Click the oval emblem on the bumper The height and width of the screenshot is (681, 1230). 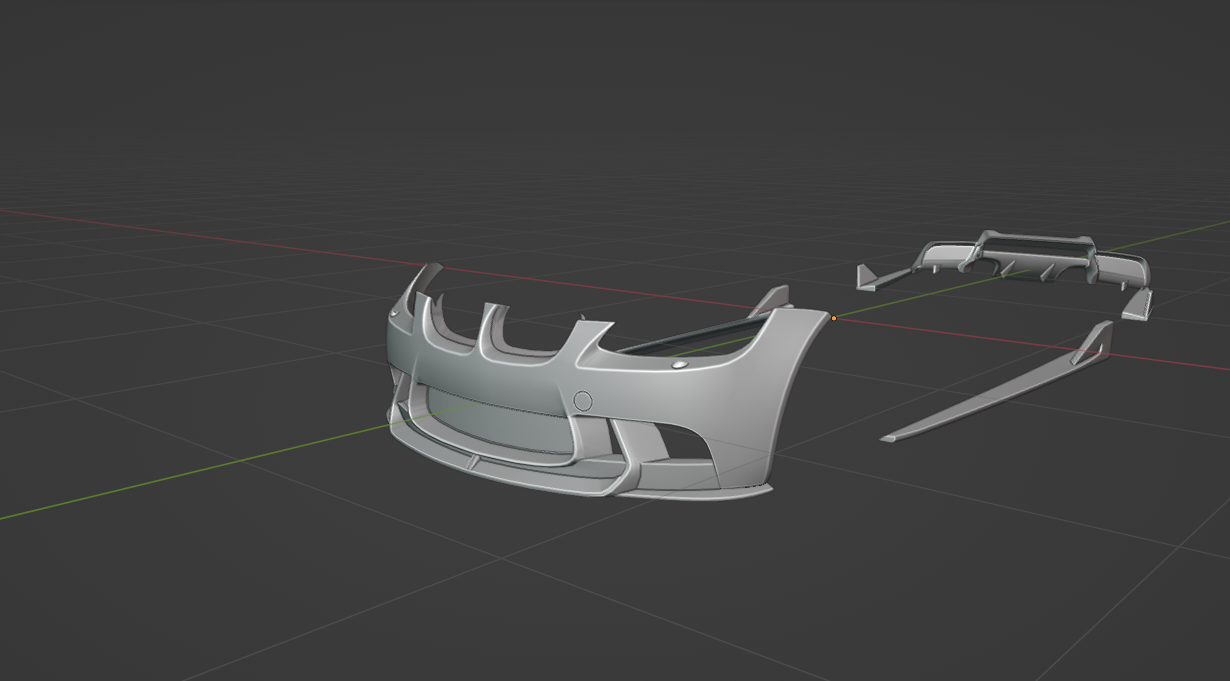pos(680,367)
